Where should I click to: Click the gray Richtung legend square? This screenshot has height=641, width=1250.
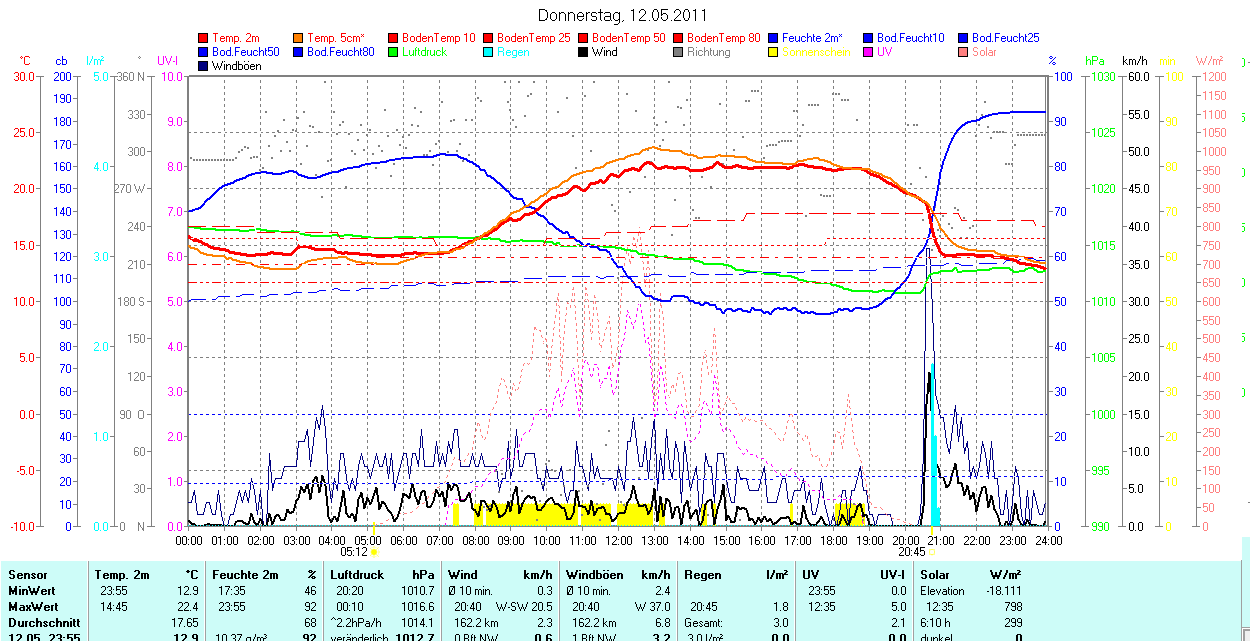[679, 52]
